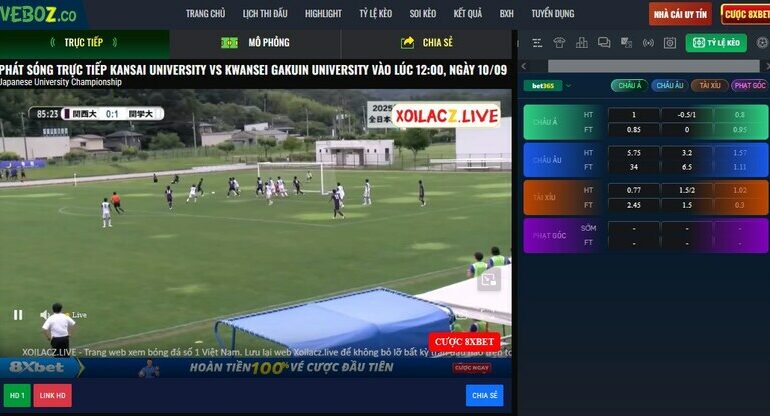Toggle the CHÂU Á odds filter

point(629,86)
